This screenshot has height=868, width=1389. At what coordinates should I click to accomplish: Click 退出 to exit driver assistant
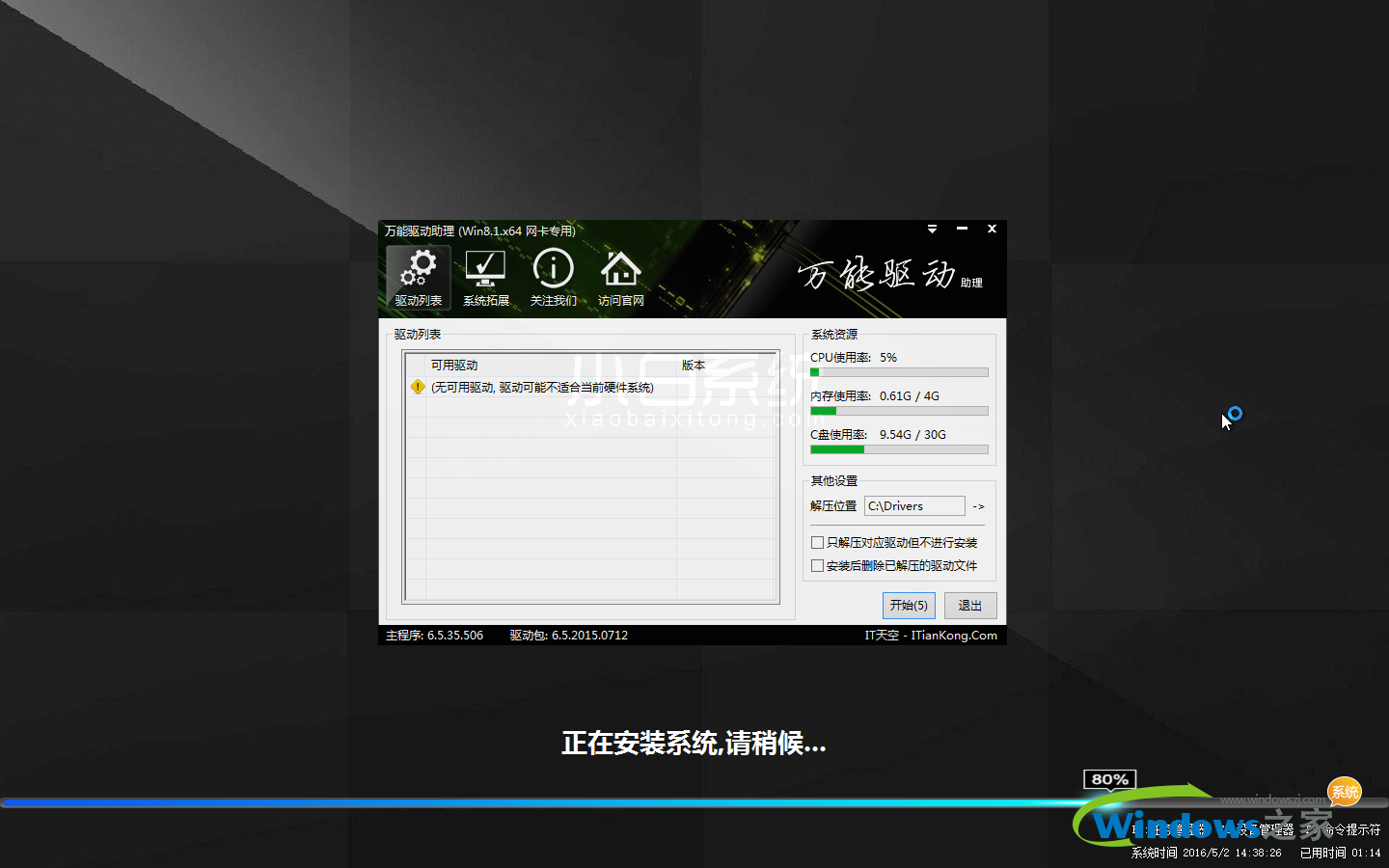[969, 605]
